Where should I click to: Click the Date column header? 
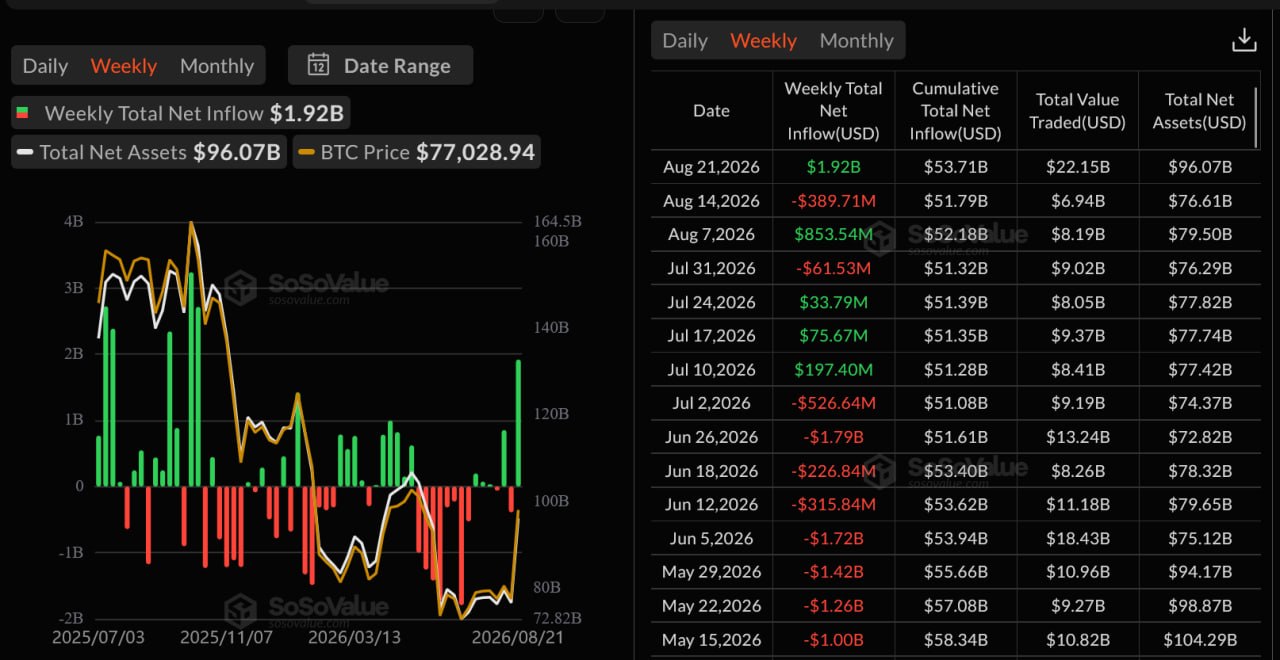pyautogui.click(x=711, y=111)
